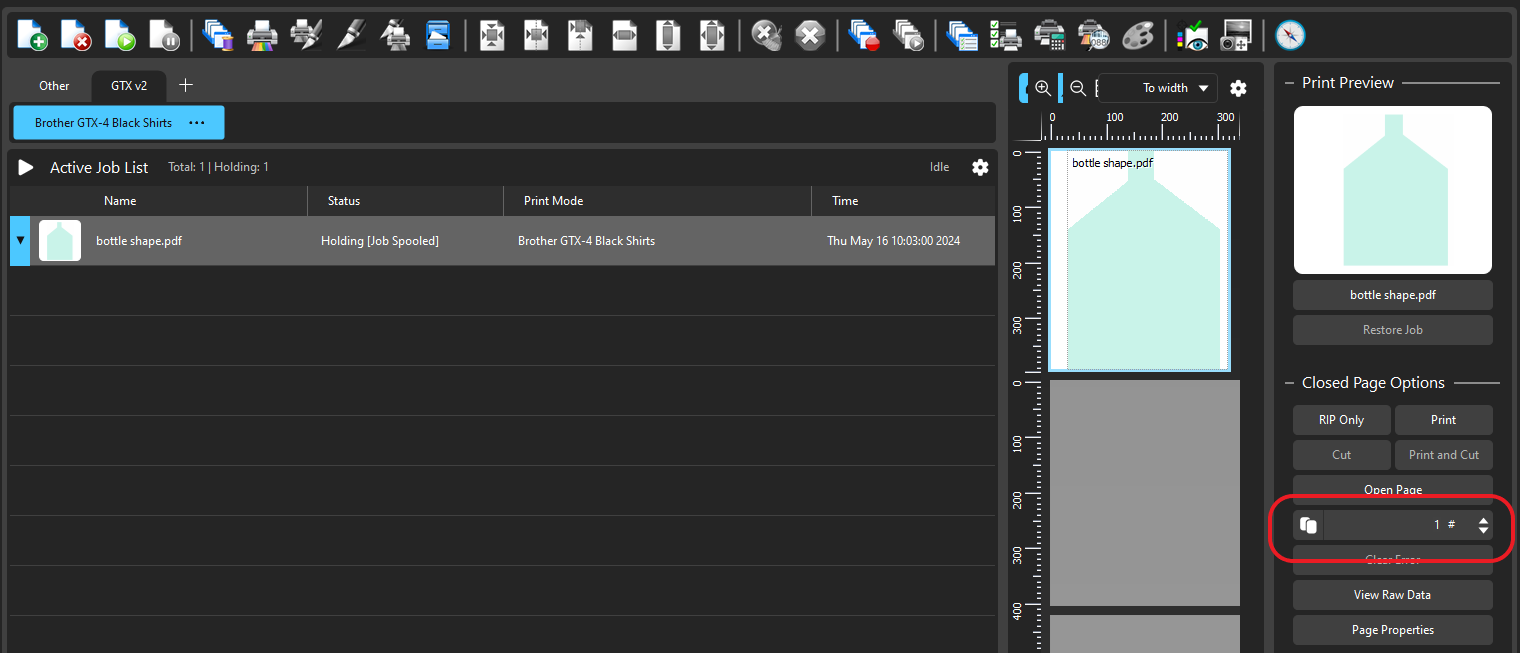Zoom in on the page preview

point(1043,88)
